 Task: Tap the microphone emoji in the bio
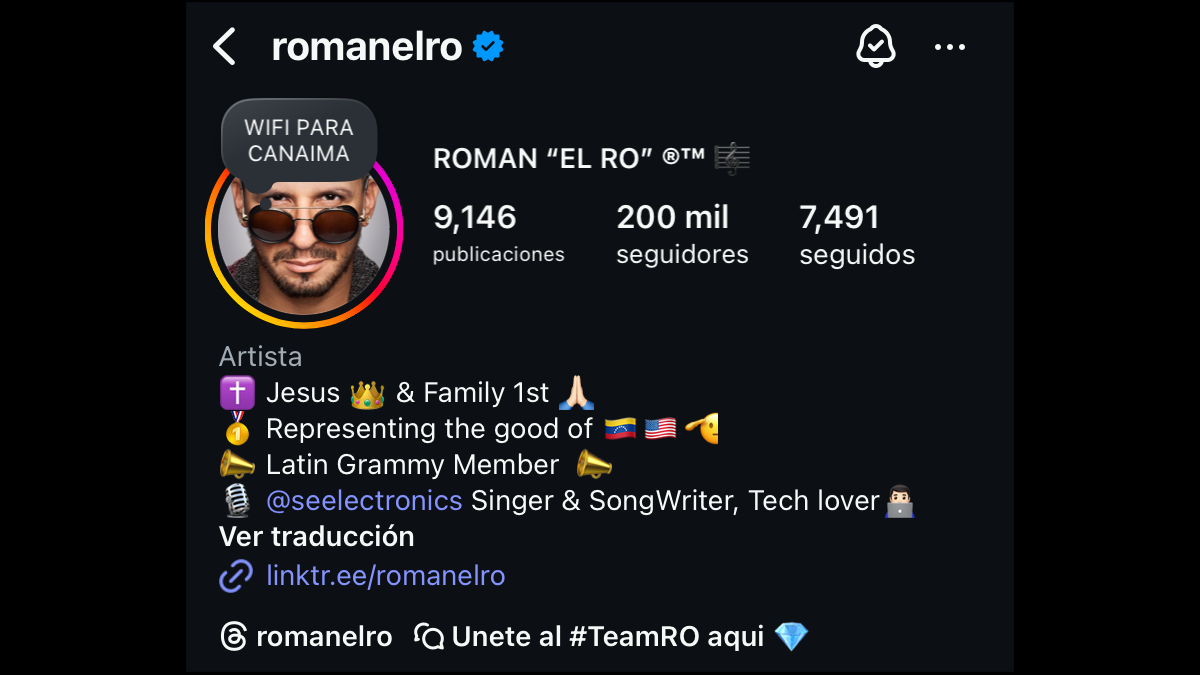237,500
